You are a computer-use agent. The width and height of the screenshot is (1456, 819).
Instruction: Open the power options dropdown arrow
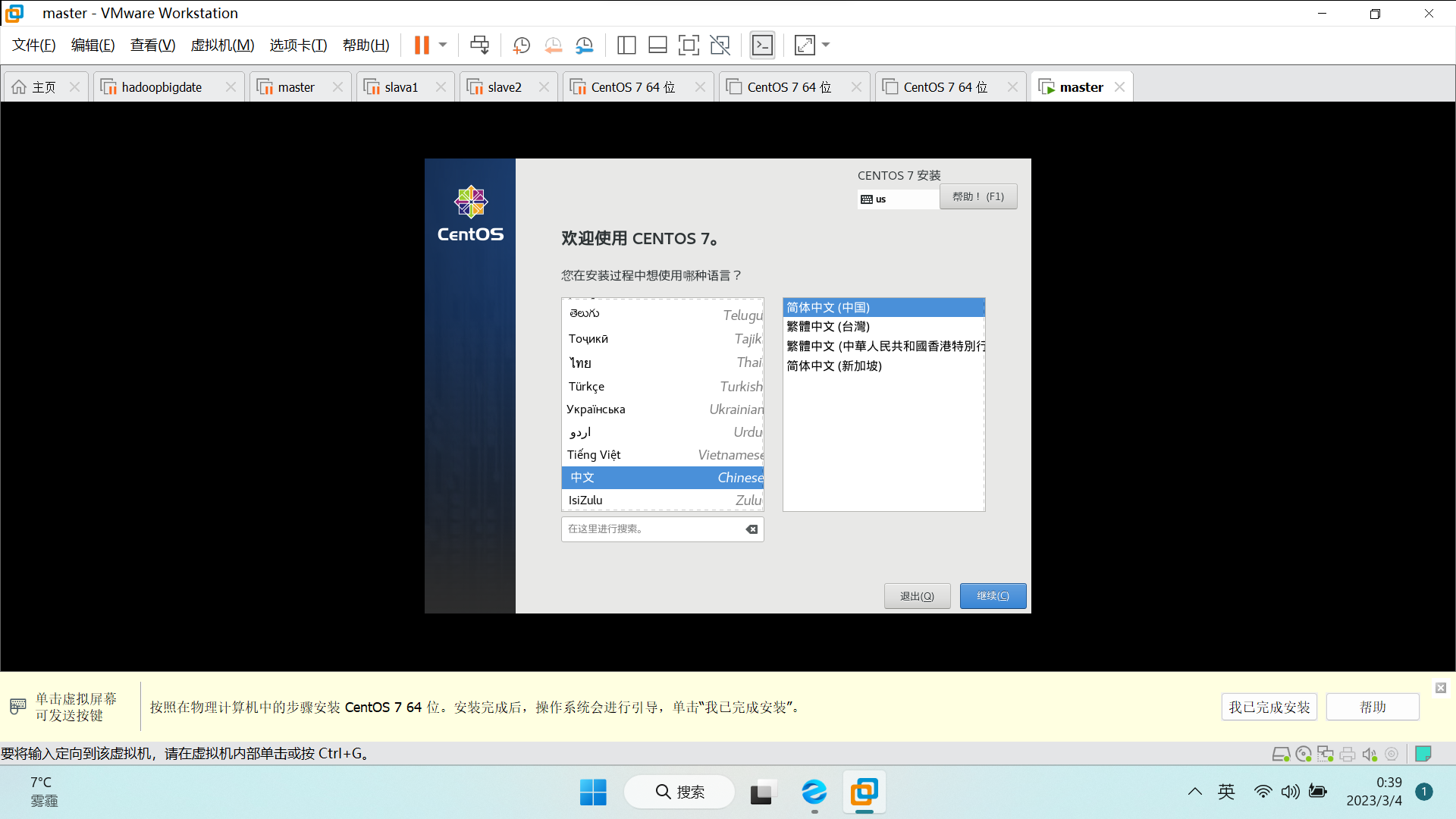coord(443,45)
